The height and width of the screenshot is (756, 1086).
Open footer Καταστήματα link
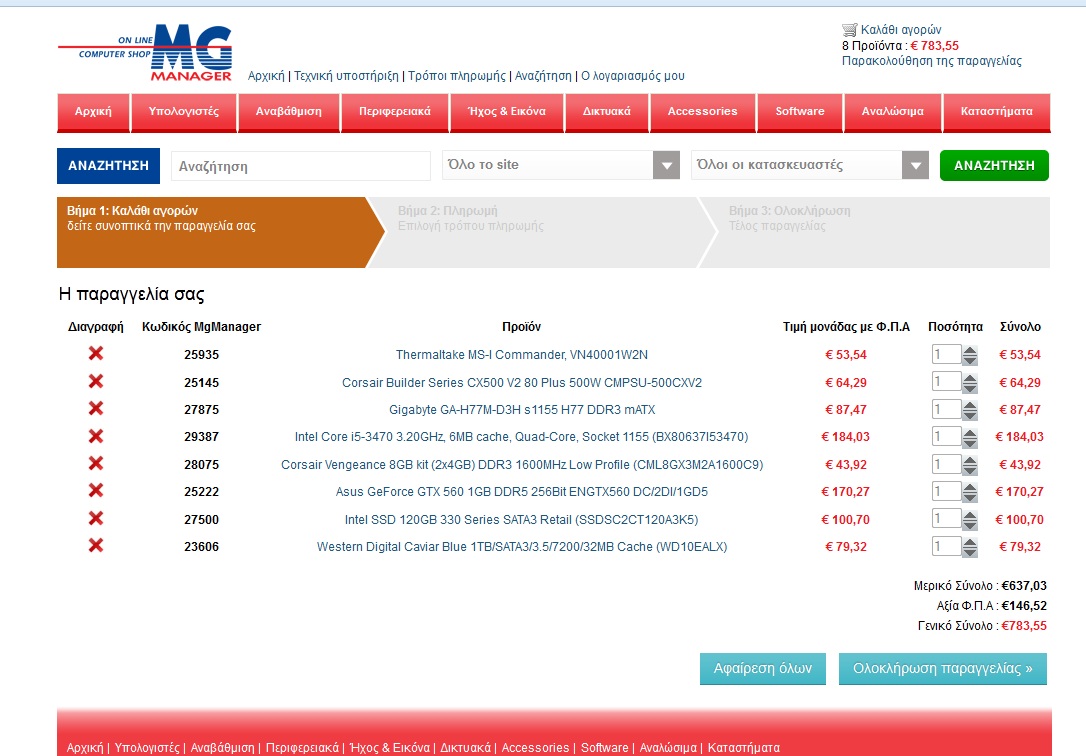click(x=743, y=748)
